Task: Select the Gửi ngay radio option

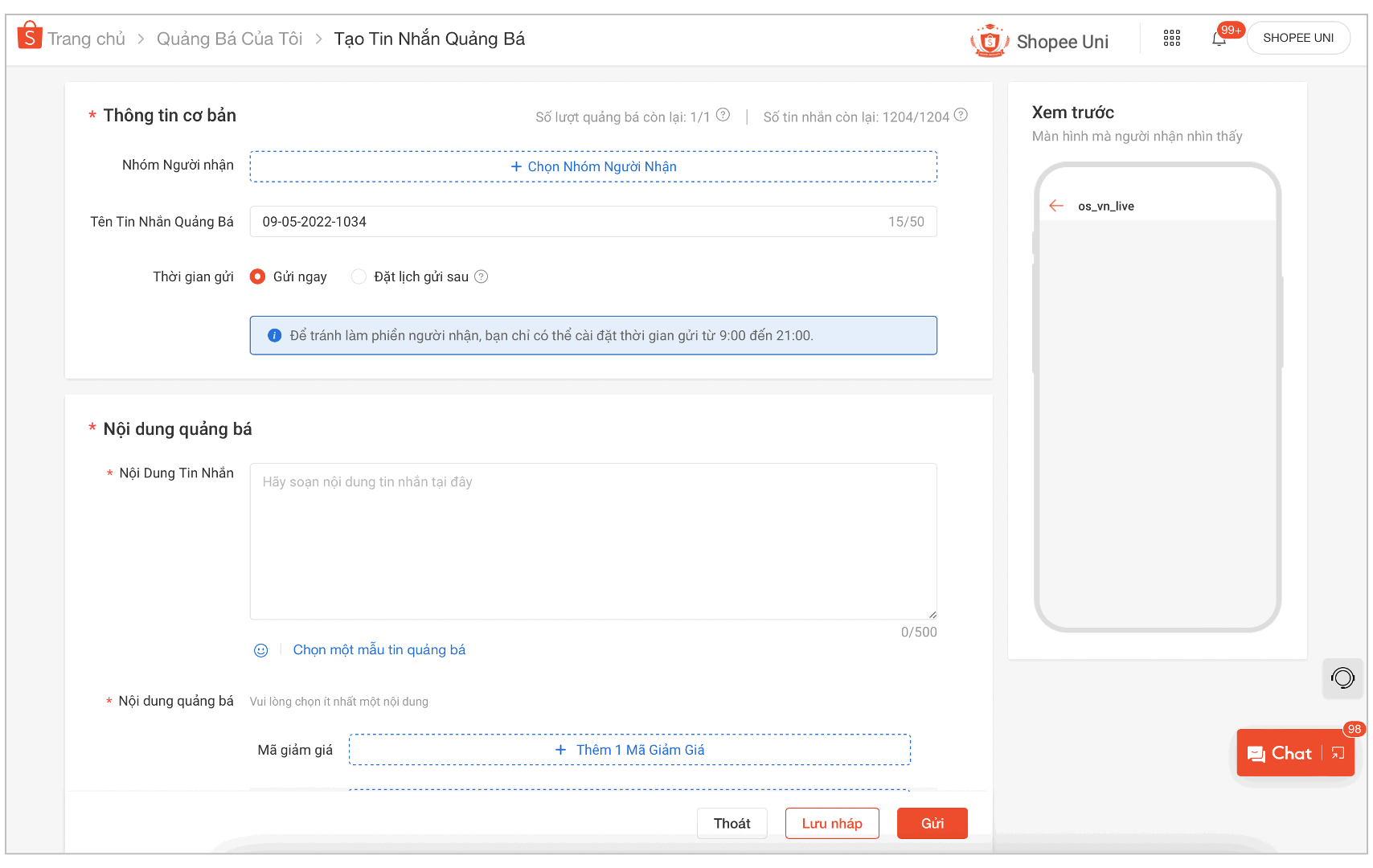Action: pos(258,276)
